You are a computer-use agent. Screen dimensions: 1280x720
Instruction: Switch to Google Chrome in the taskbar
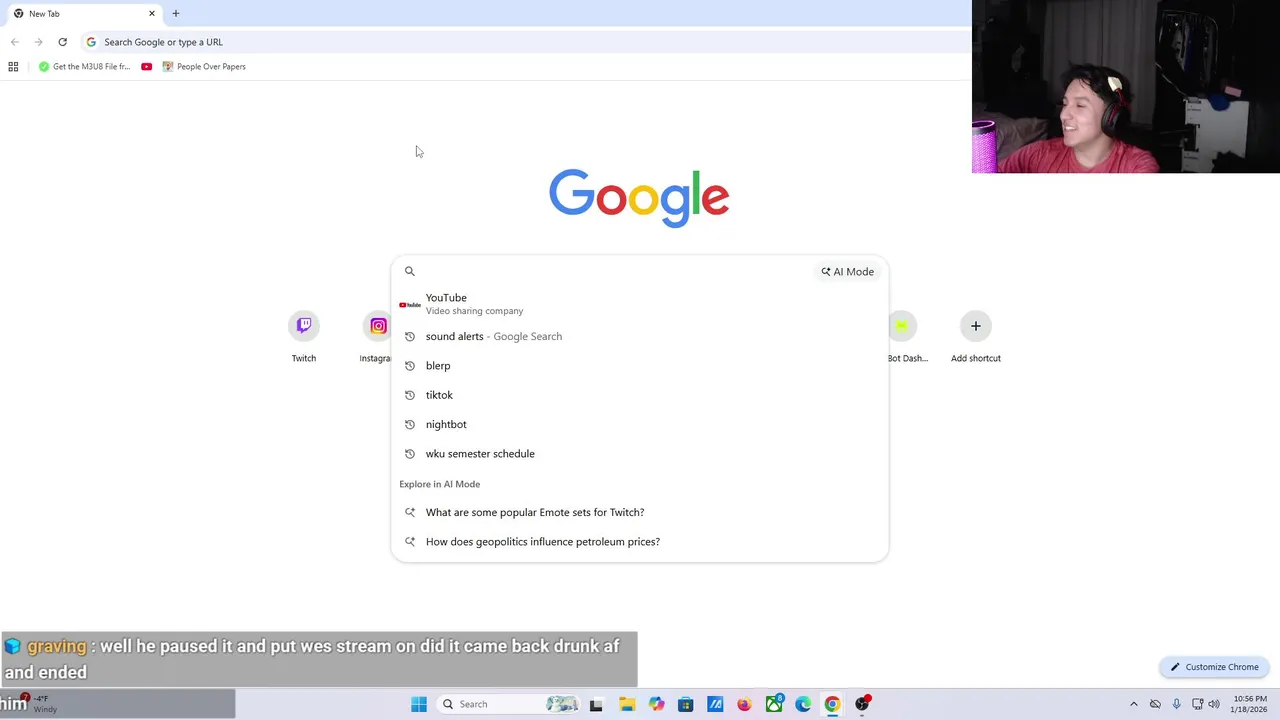click(832, 704)
